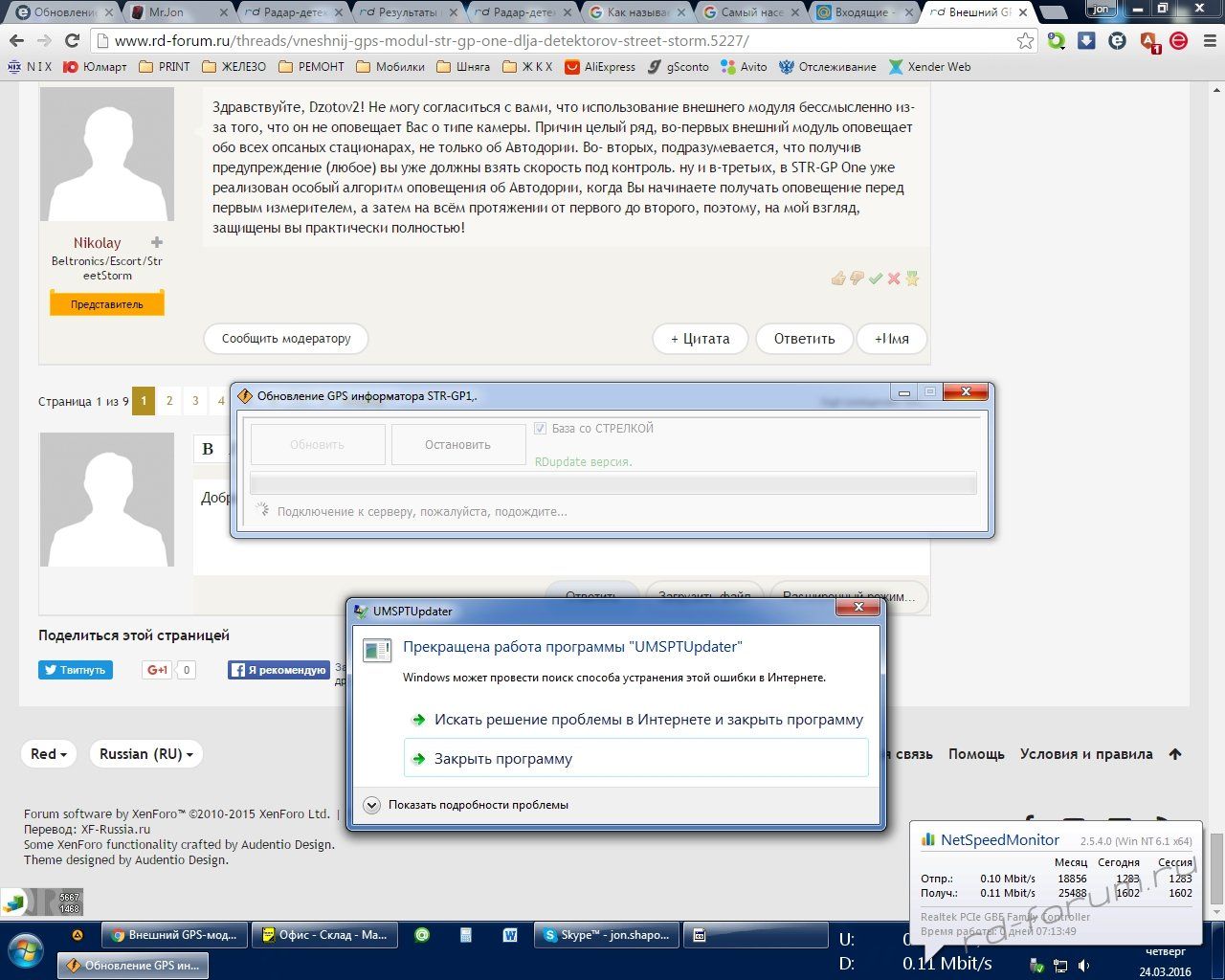Image resolution: width=1225 pixels, height=980 pixels.
Task: Click "Искать решение проблемы в Интернете" option
Action: pos(648,720)
